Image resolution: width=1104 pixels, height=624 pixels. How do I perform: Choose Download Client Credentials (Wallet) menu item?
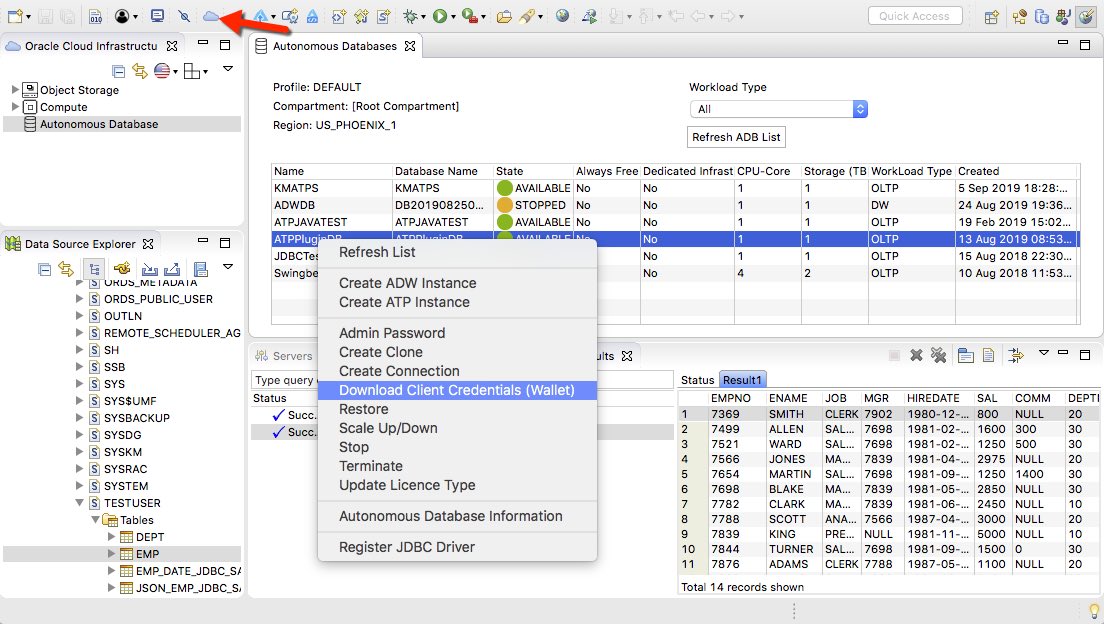coord(456,390)
